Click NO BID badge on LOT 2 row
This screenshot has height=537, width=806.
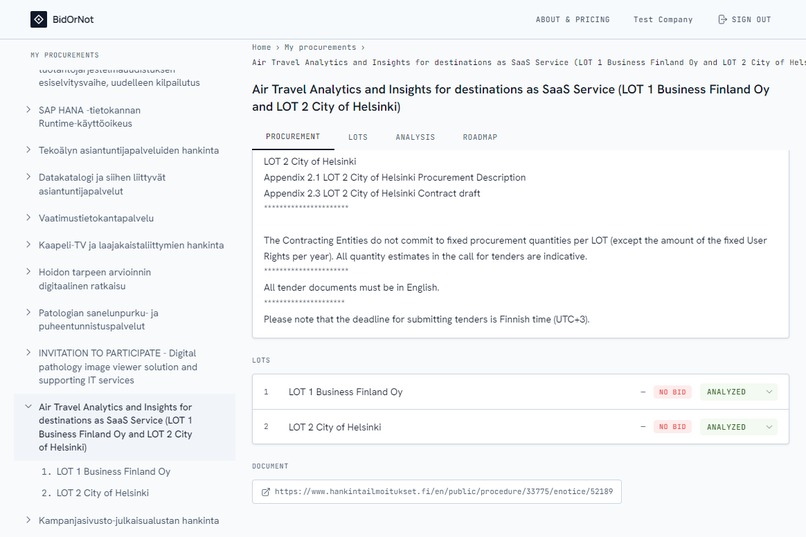point(672,427)
